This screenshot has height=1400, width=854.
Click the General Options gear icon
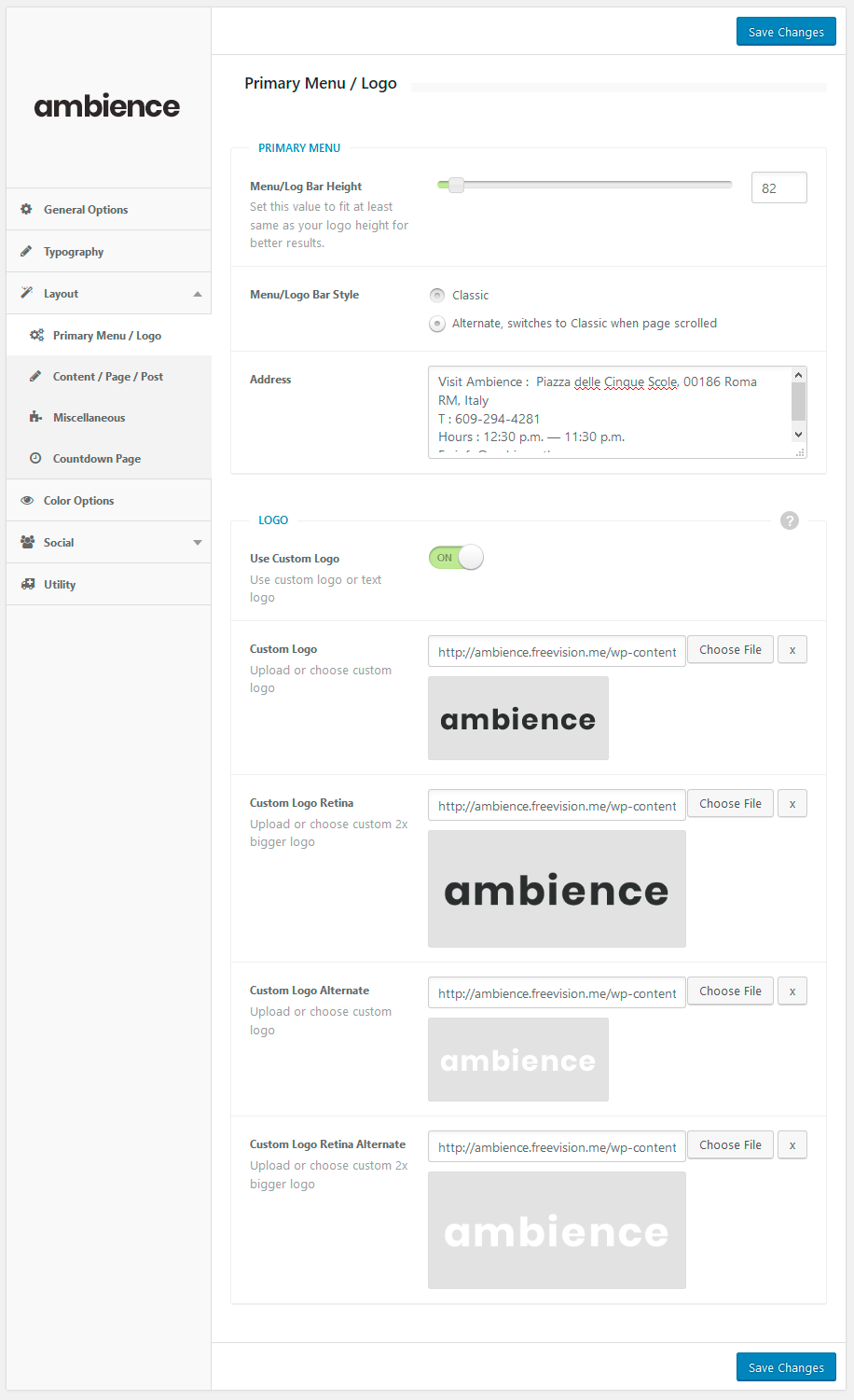coord(26,209)
